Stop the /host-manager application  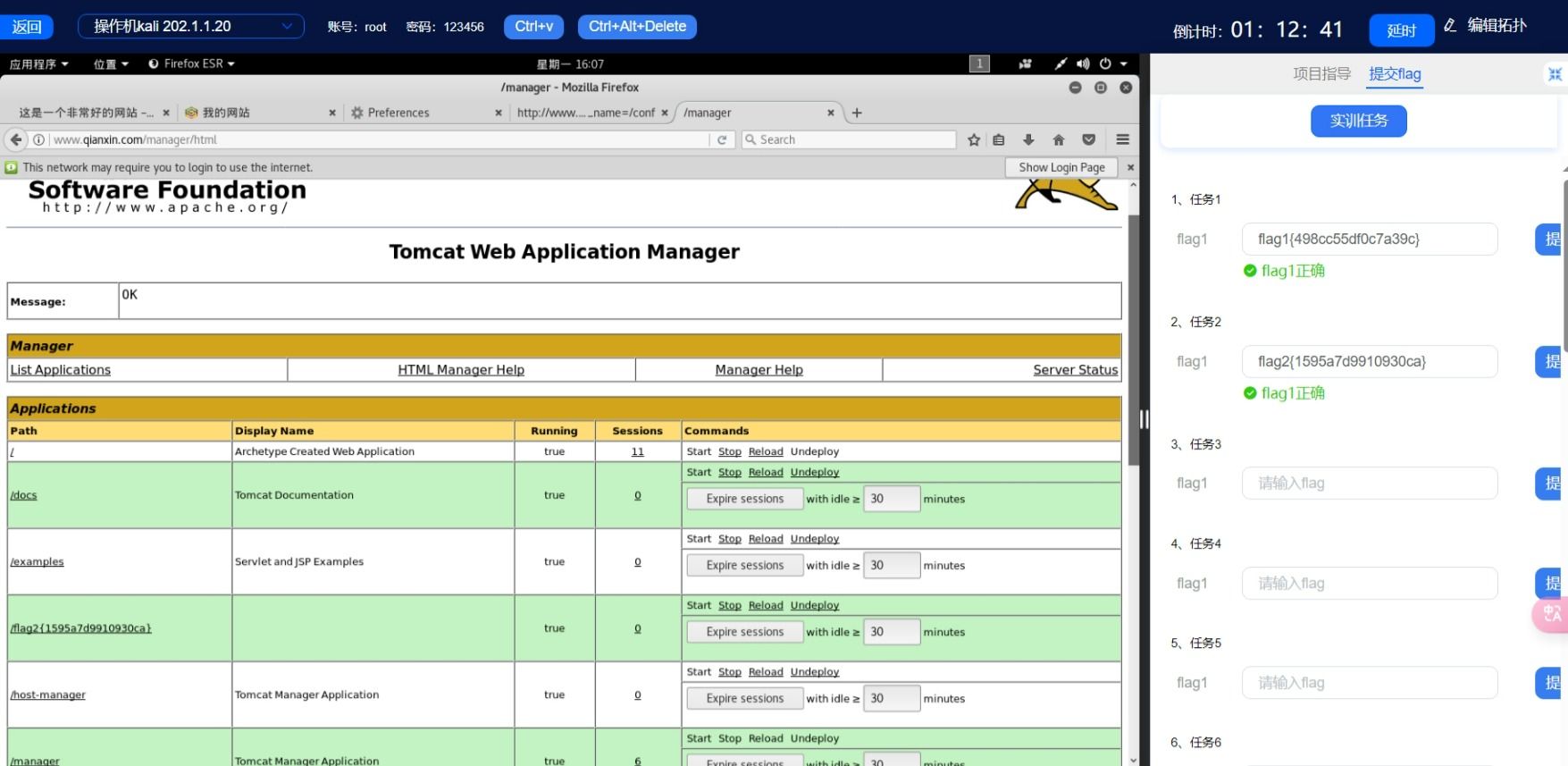point(730,672)
